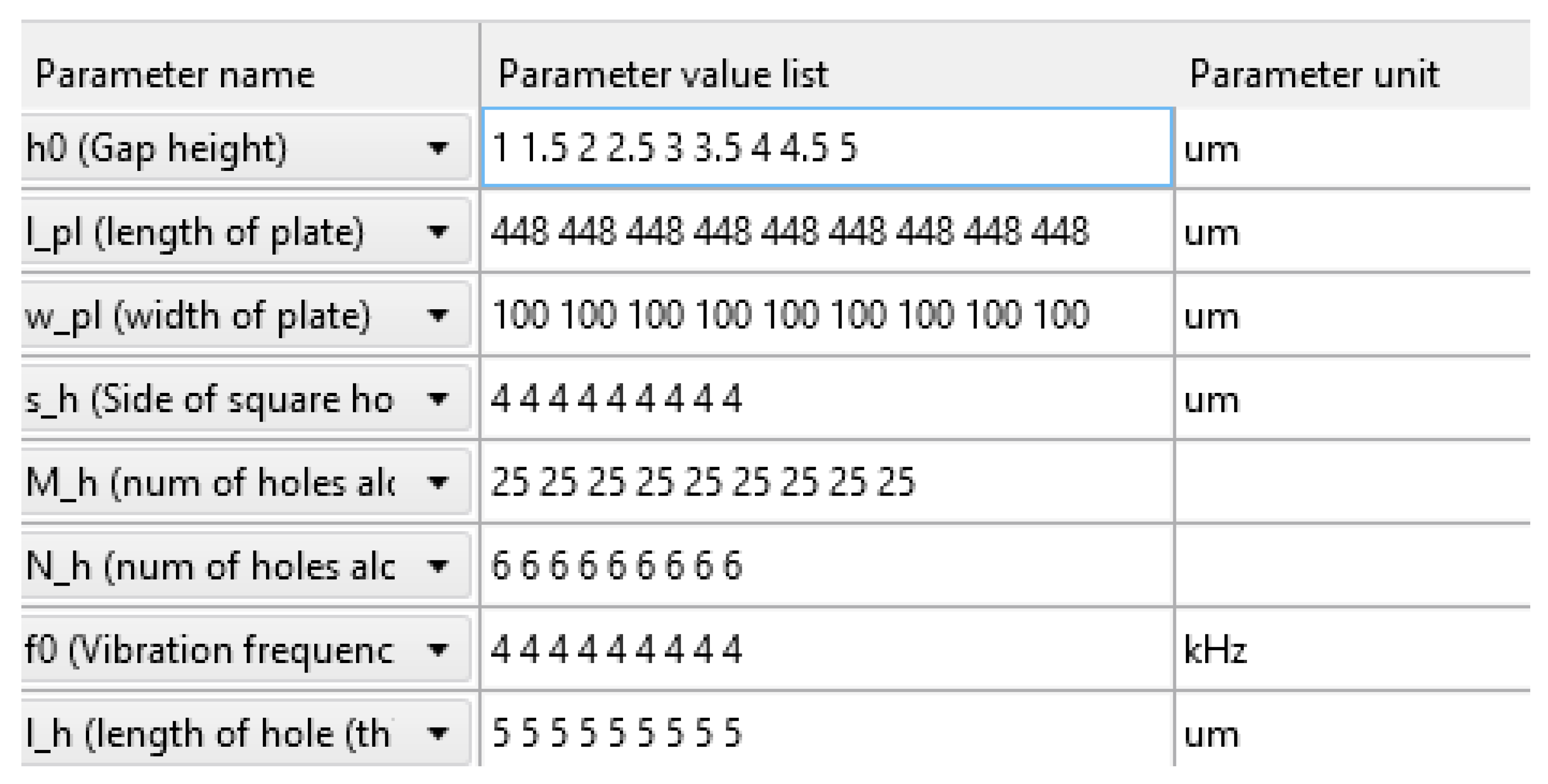Select the kHz unit cell for f0
1548x784 pixels.
(x=1292, y=648)
